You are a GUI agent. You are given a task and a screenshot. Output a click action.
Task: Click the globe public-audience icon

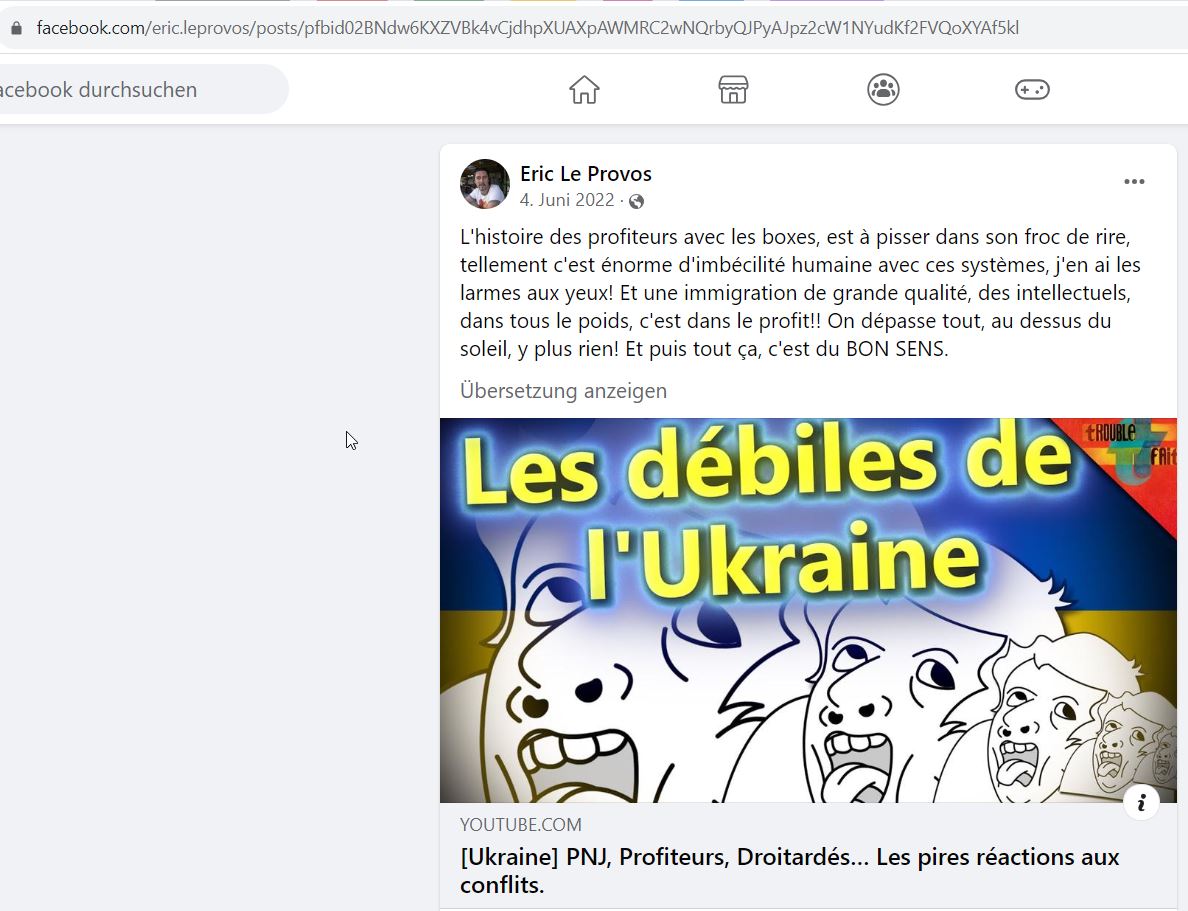click(x=636, y=201)
